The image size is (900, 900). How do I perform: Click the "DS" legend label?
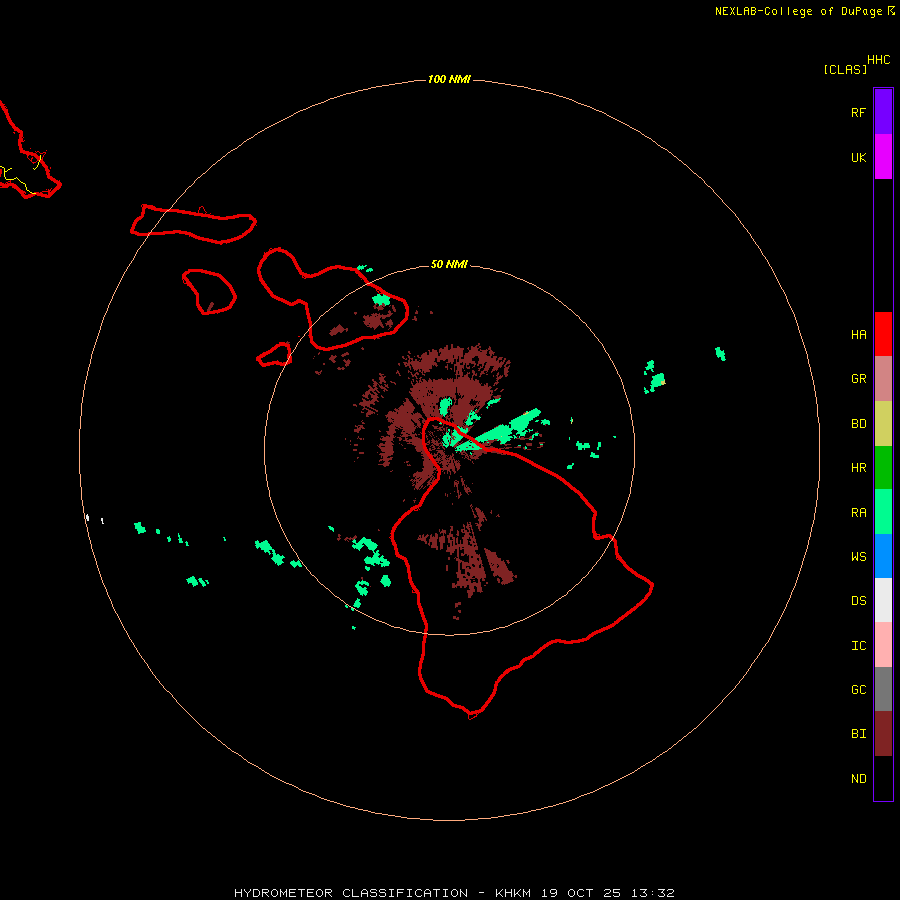tap(858, 601)
